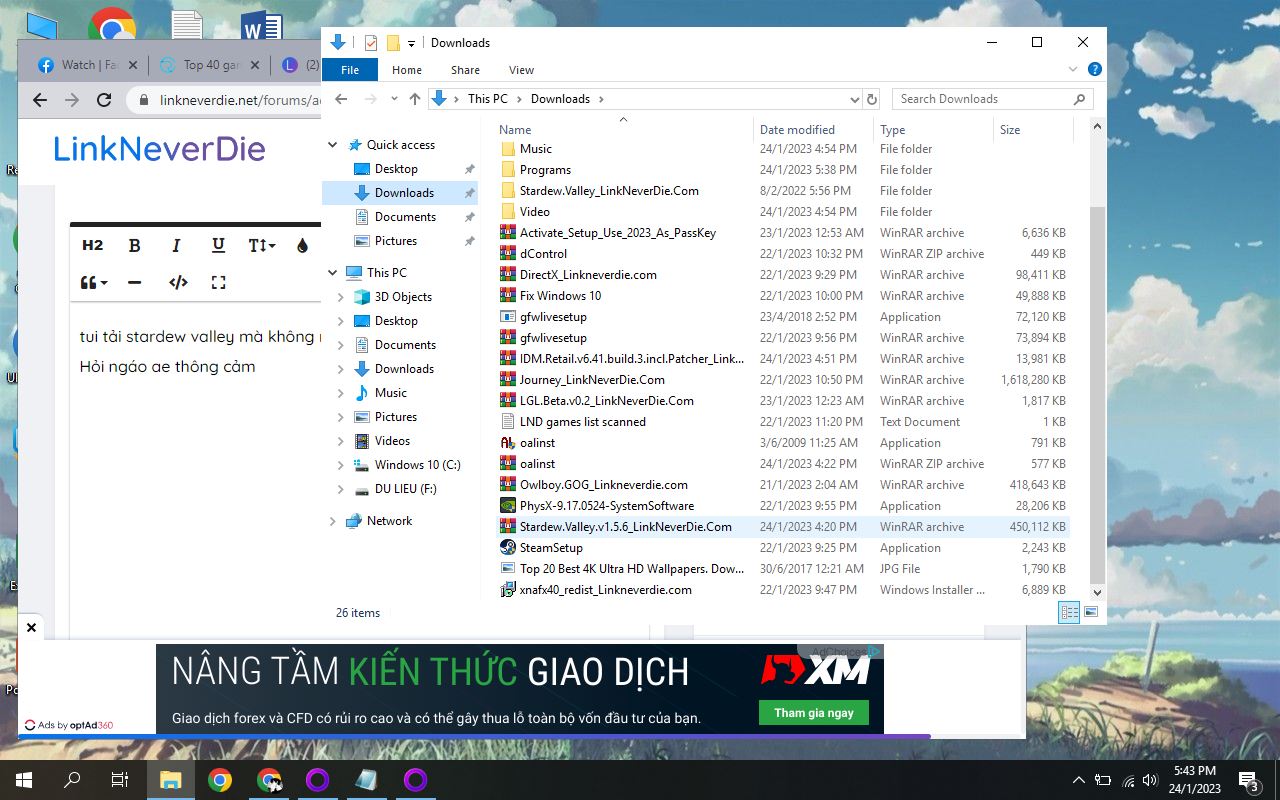Refresh the Downloads folder view
The width and height of the screenshot is (1280, 800).
[x=871, y=99]
